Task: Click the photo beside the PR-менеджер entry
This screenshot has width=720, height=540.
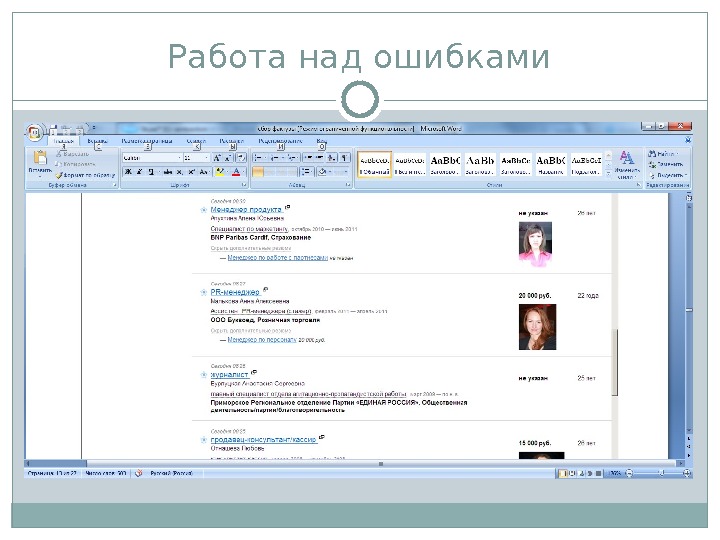Action: (537, 327)
